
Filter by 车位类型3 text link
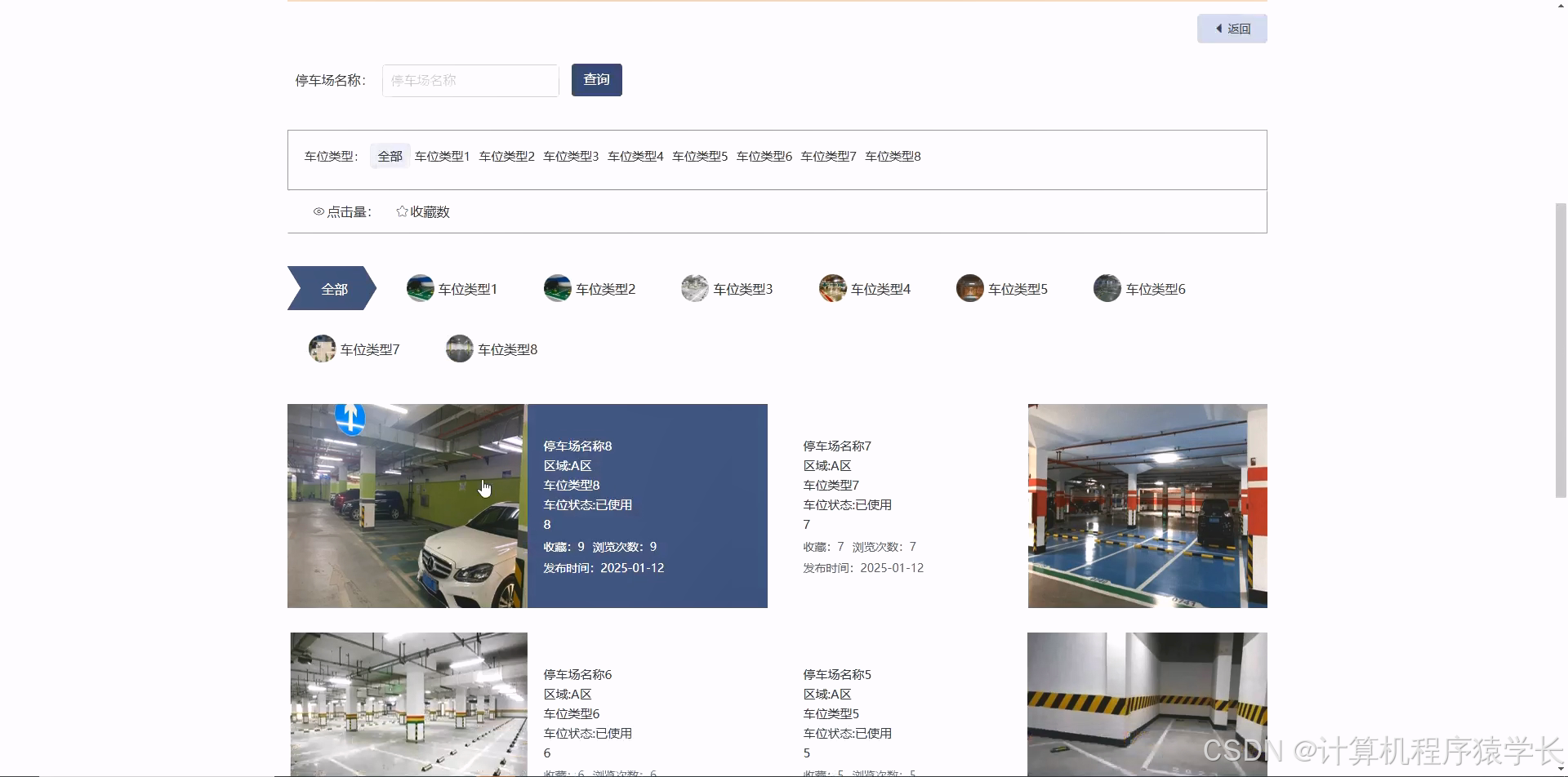[571, 156]
